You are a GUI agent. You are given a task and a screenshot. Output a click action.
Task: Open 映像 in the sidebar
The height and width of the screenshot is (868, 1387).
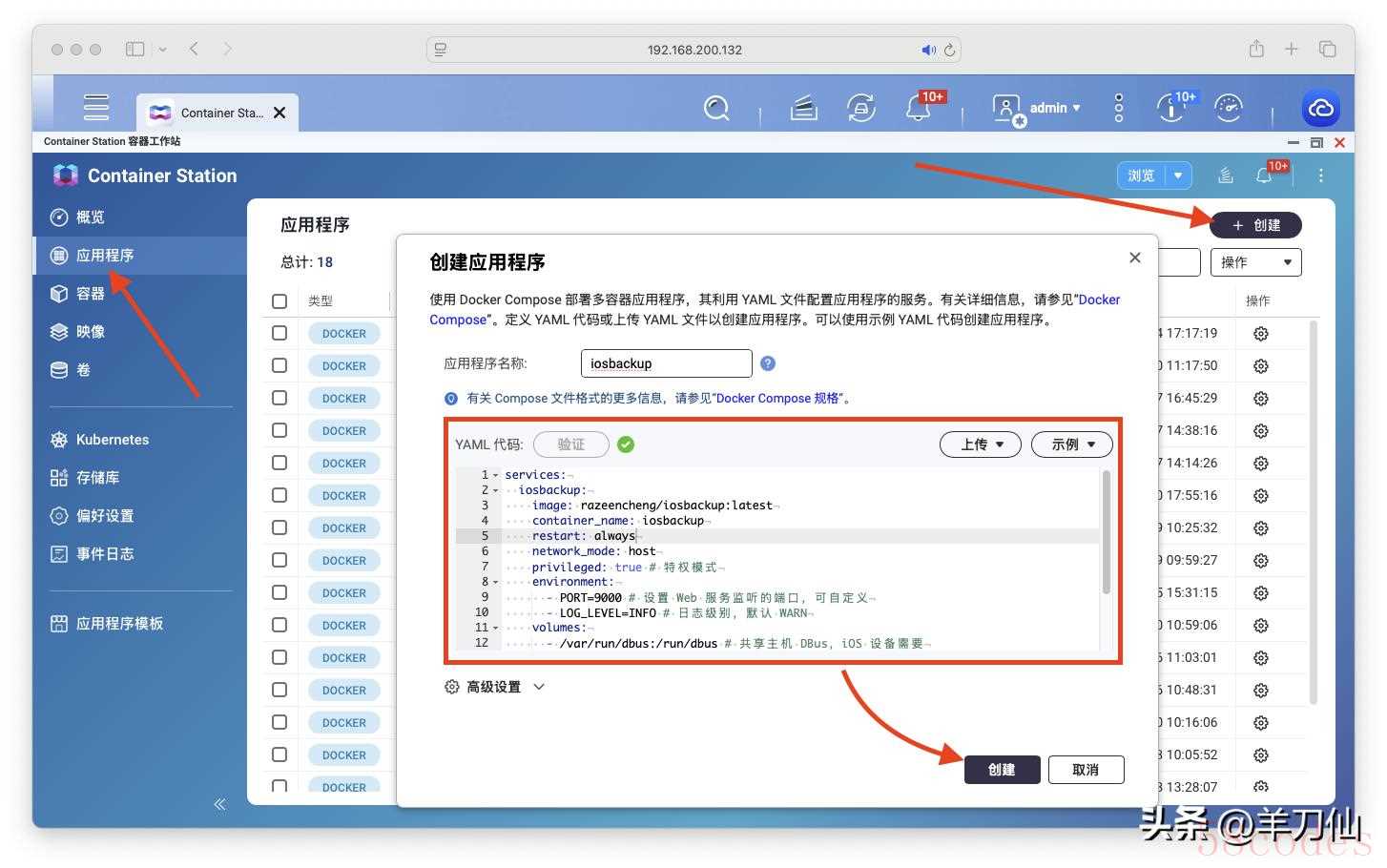point(140,332)
